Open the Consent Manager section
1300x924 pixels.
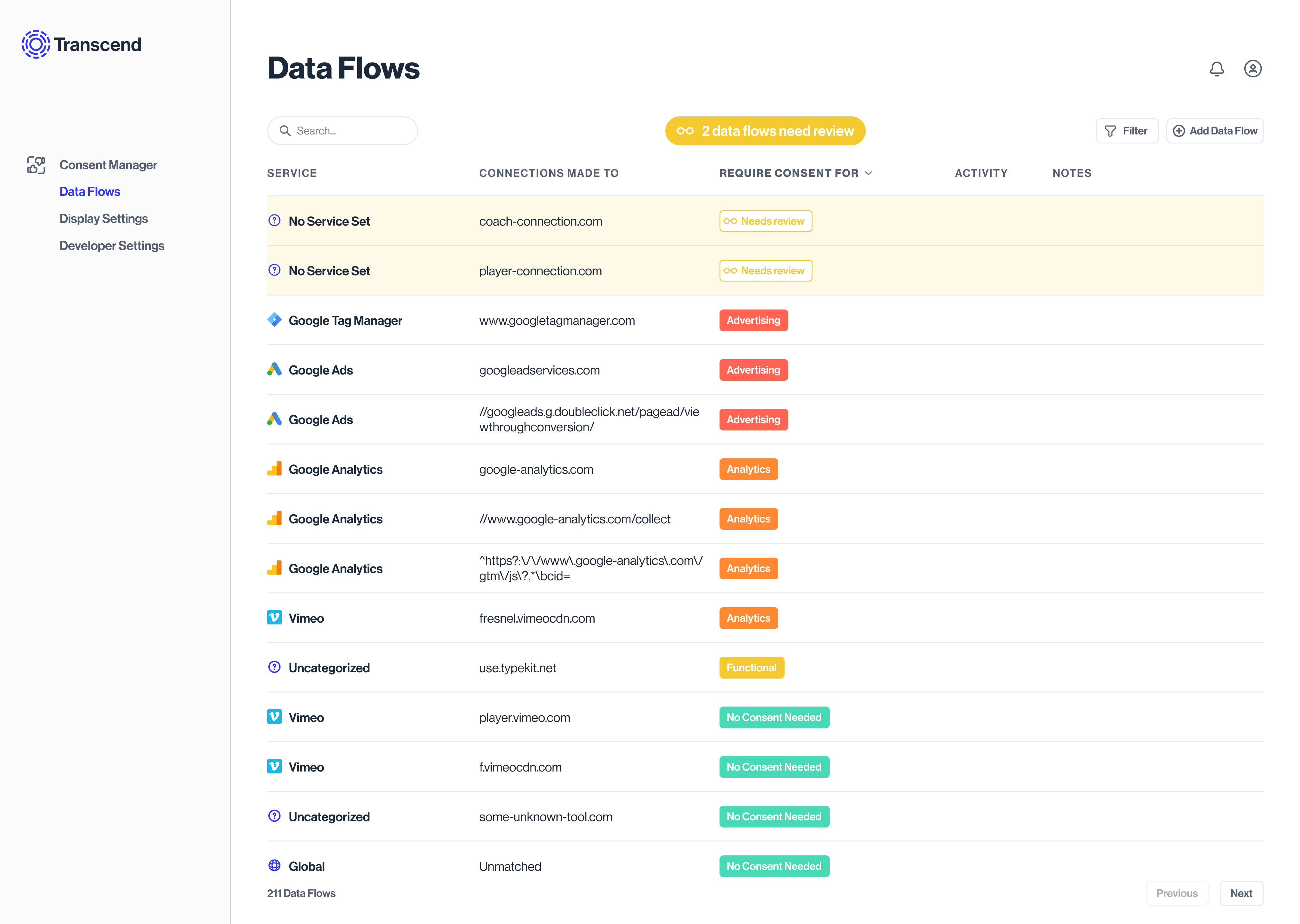point(108,165)
